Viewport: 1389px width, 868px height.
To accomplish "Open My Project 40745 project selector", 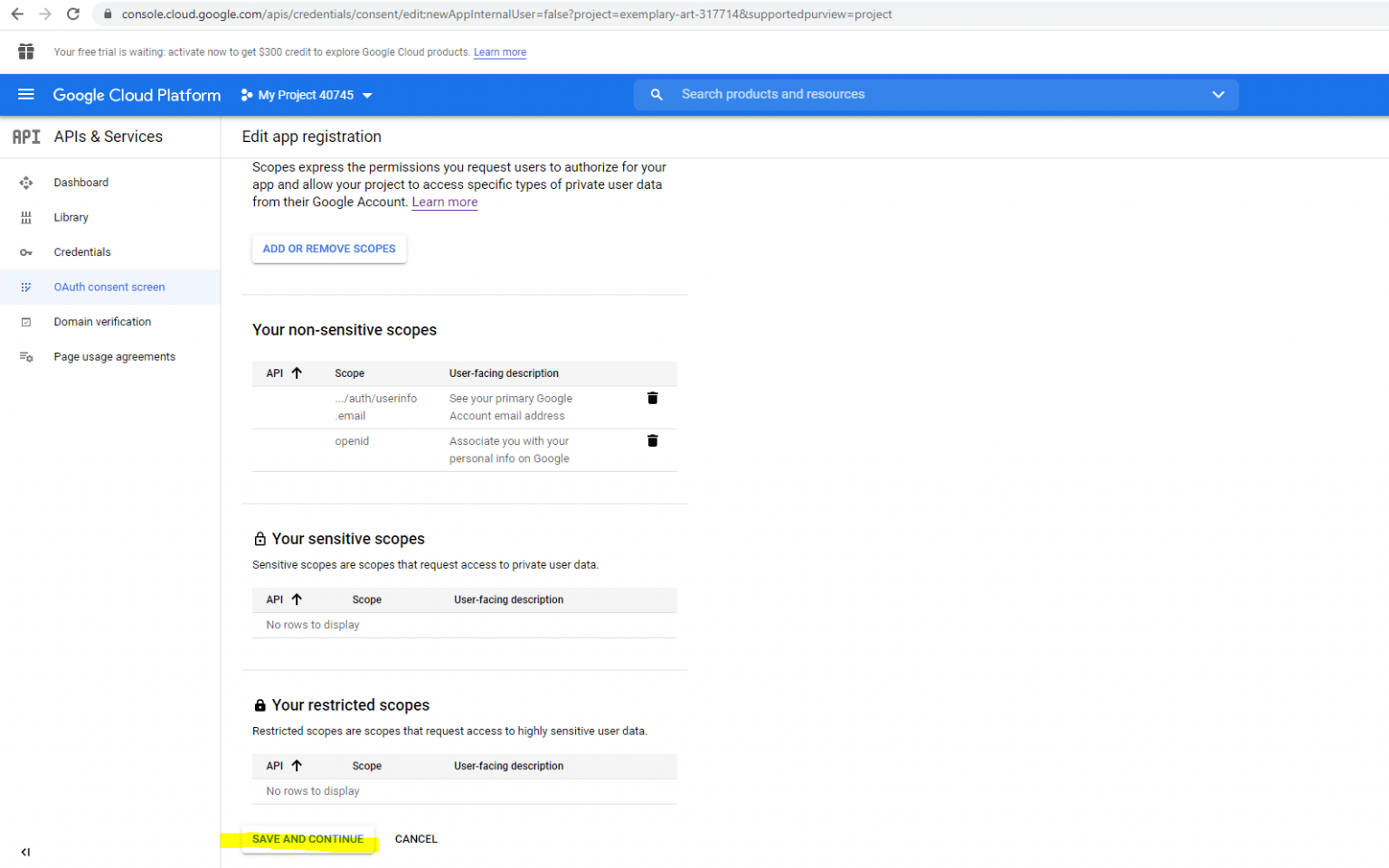I will click(307, 95).
